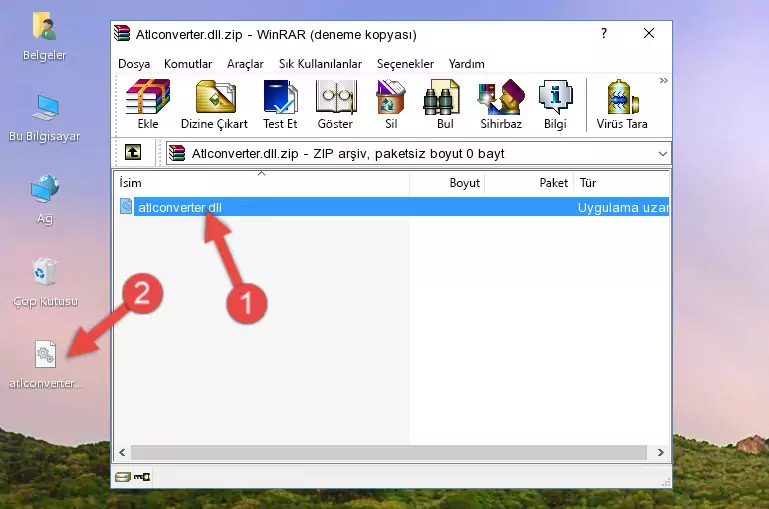Click the horizontal scrollbar track

click(389, 452)
